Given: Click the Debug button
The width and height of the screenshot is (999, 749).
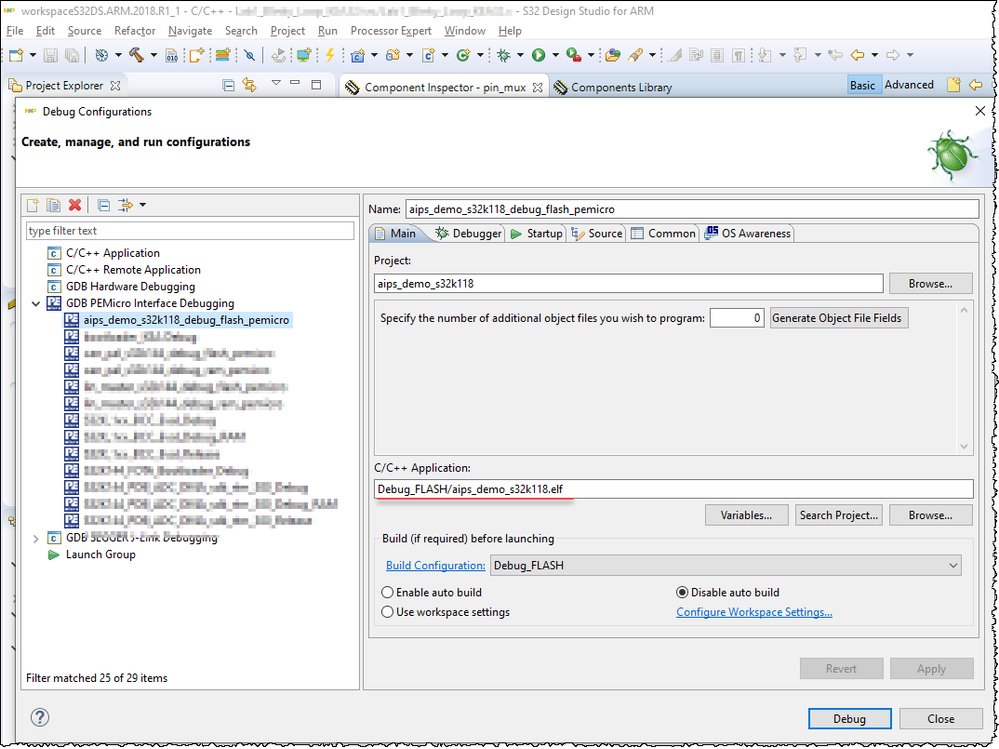Looking at the screenshot, I should [x=849, y=719].
